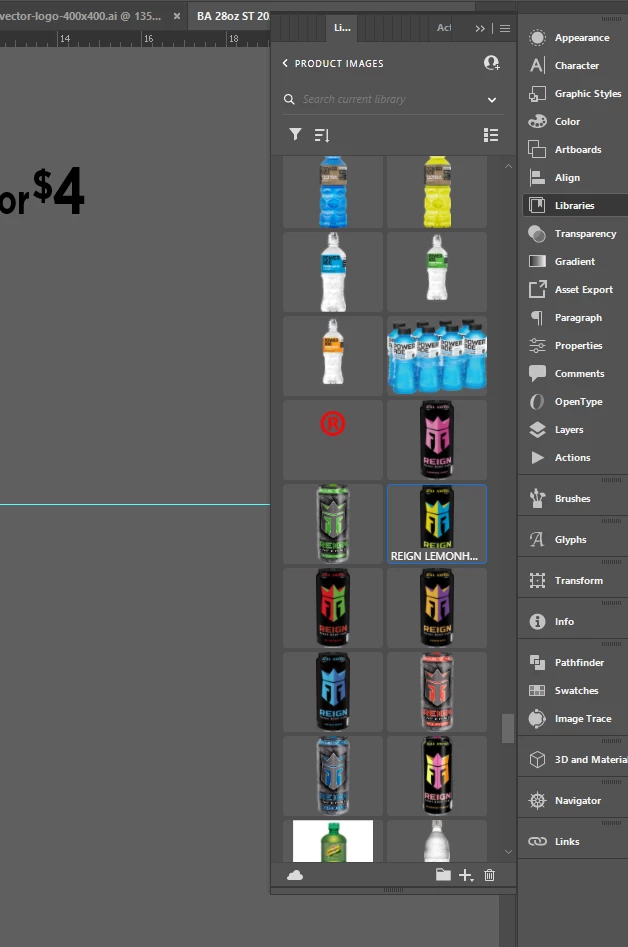
Task: Open the Graphic Styles panel
Action: pyautogui.click(x=573, y=94)
